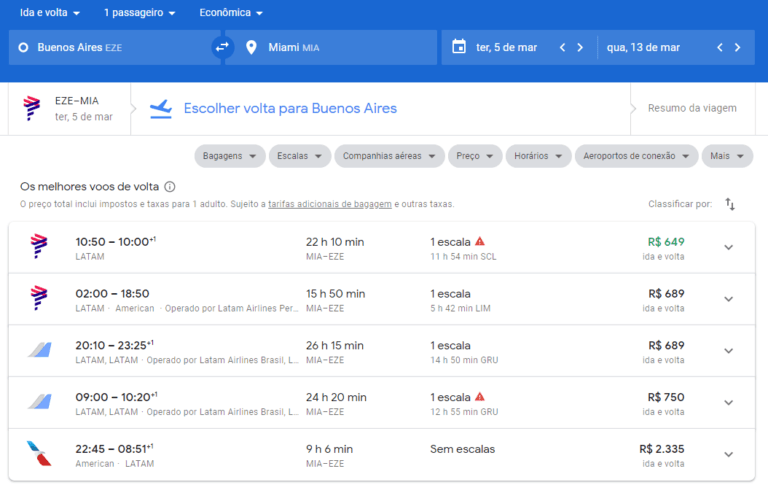Open tarifas adicionais de bagagem link

pos(330,204)
